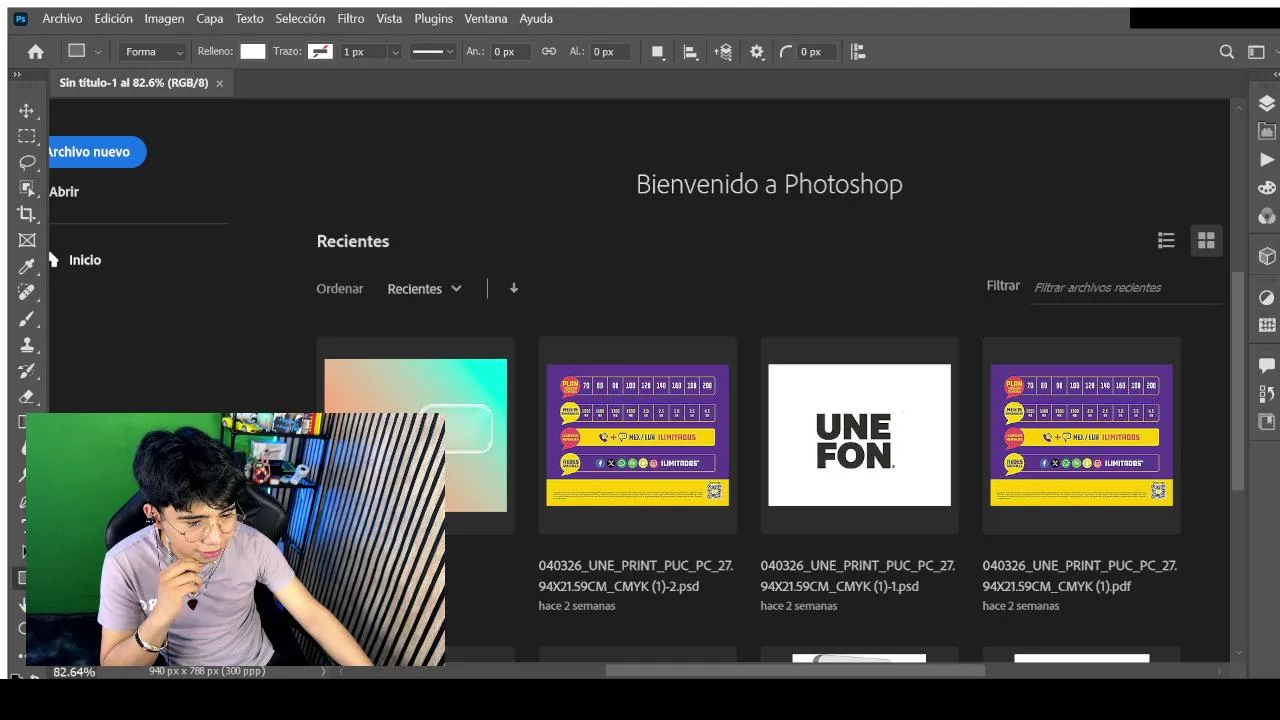Select the Eyedropper tool

click(x=27, y=266)
